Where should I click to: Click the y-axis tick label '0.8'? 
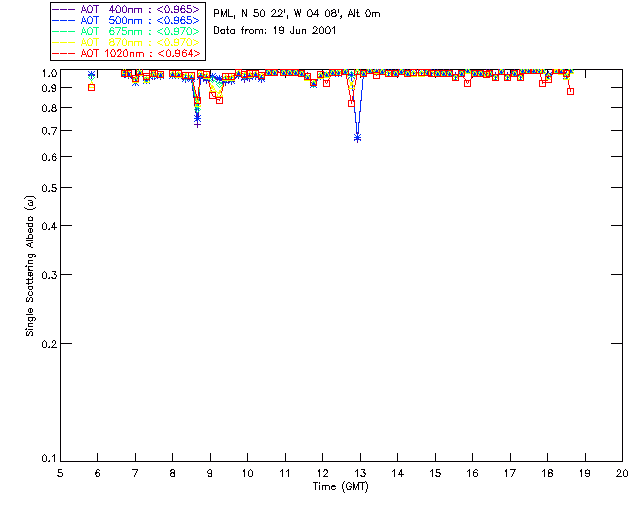click(49, 109)
